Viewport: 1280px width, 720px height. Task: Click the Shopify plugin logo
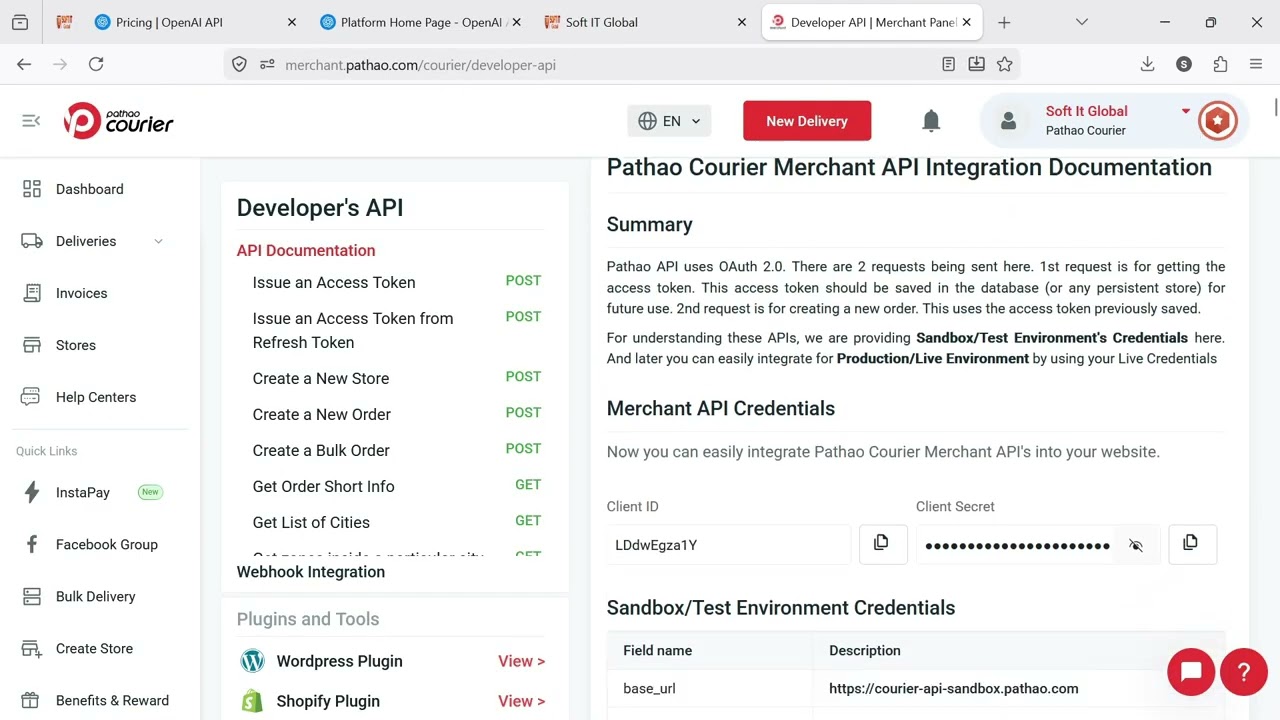[253, 701]
